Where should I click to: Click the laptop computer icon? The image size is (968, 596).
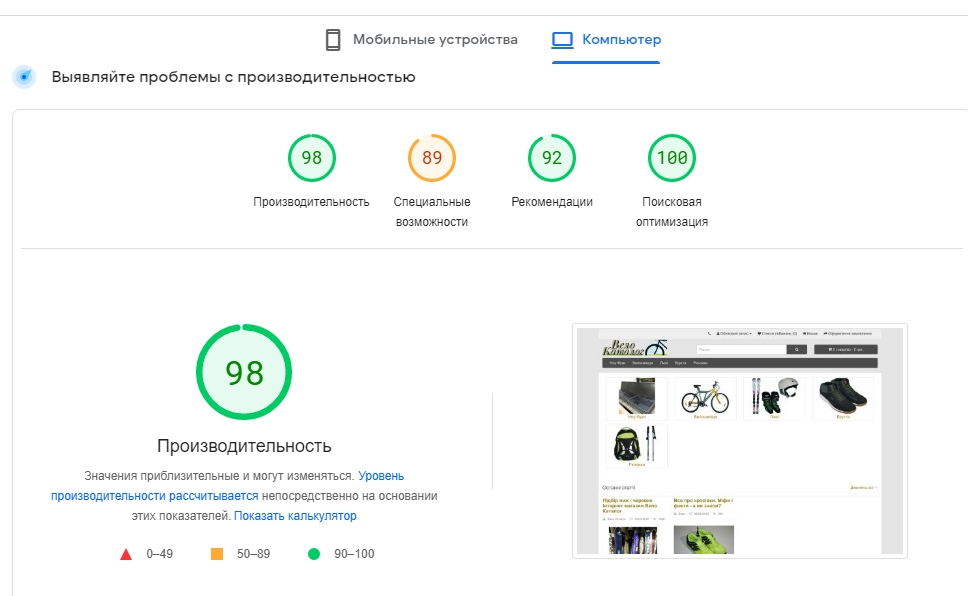click(x=562, y=40)
